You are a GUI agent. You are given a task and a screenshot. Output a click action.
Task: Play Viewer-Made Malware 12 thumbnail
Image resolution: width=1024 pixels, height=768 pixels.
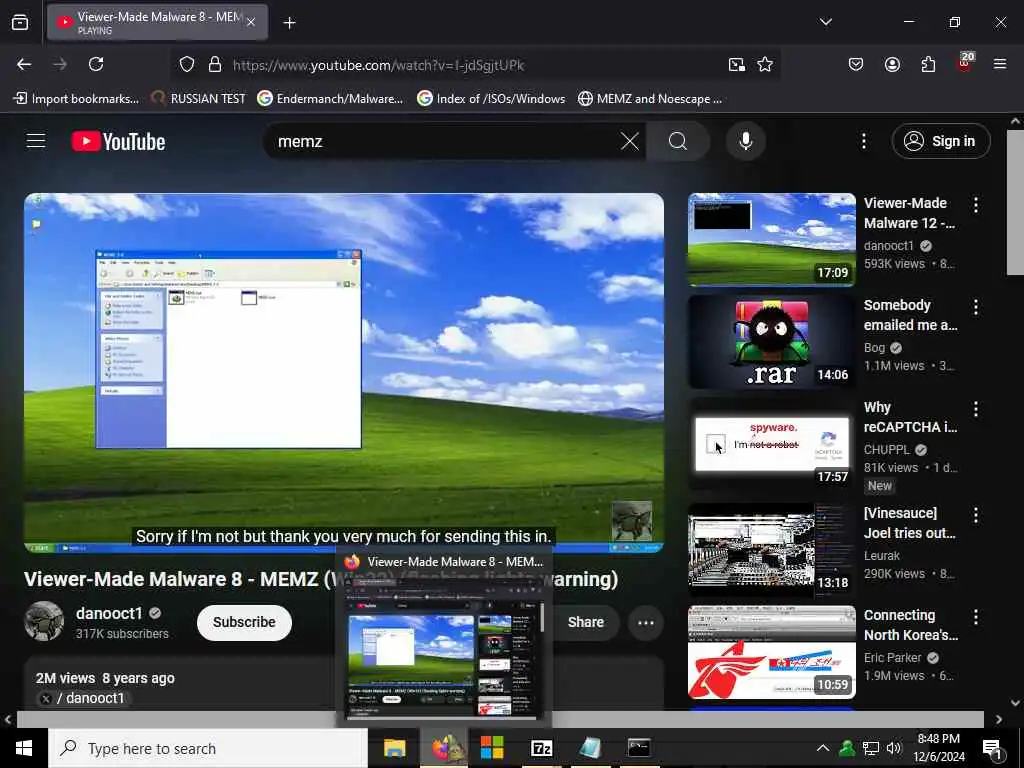pyautogui.click(x=771, y=240)
